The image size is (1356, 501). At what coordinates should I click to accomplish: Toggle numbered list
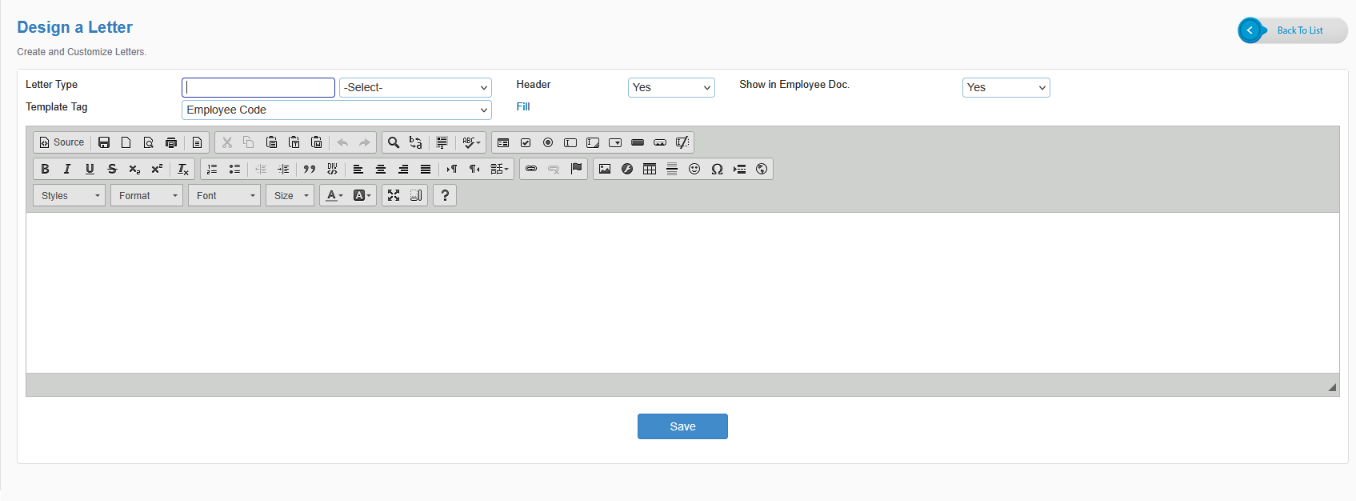coord(212,169)
